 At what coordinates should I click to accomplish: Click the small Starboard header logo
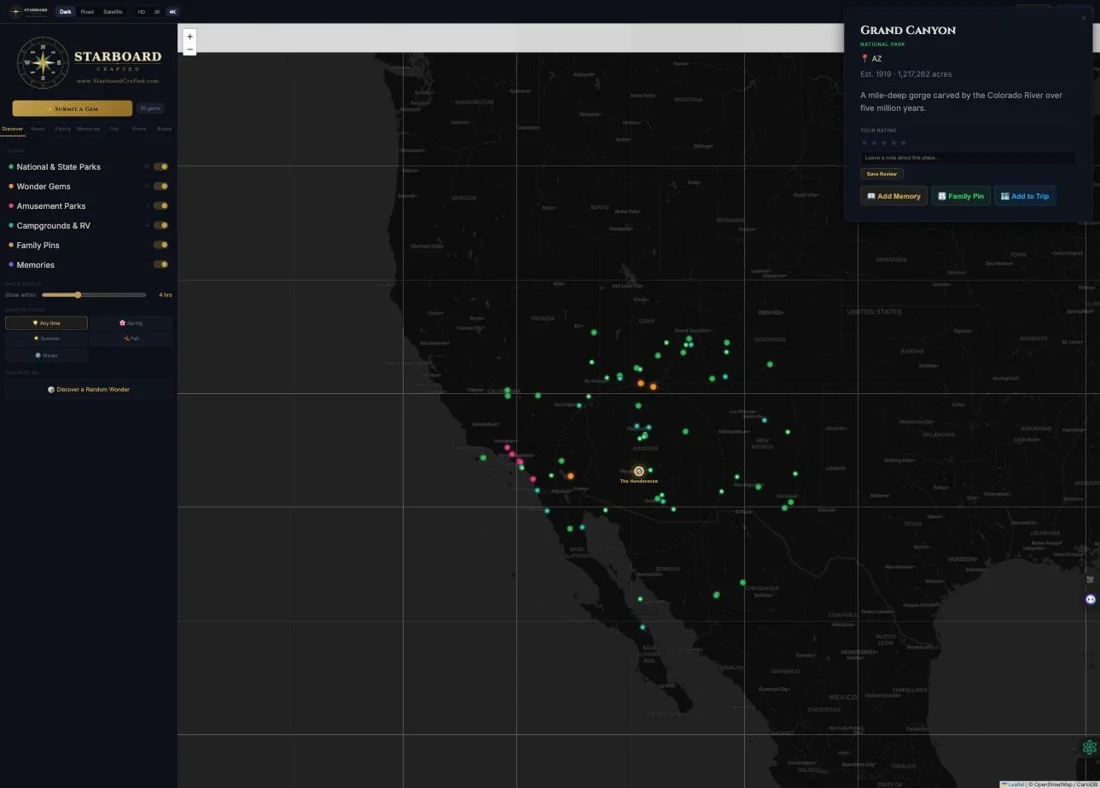pyautogui.click(x=29, y=11)
